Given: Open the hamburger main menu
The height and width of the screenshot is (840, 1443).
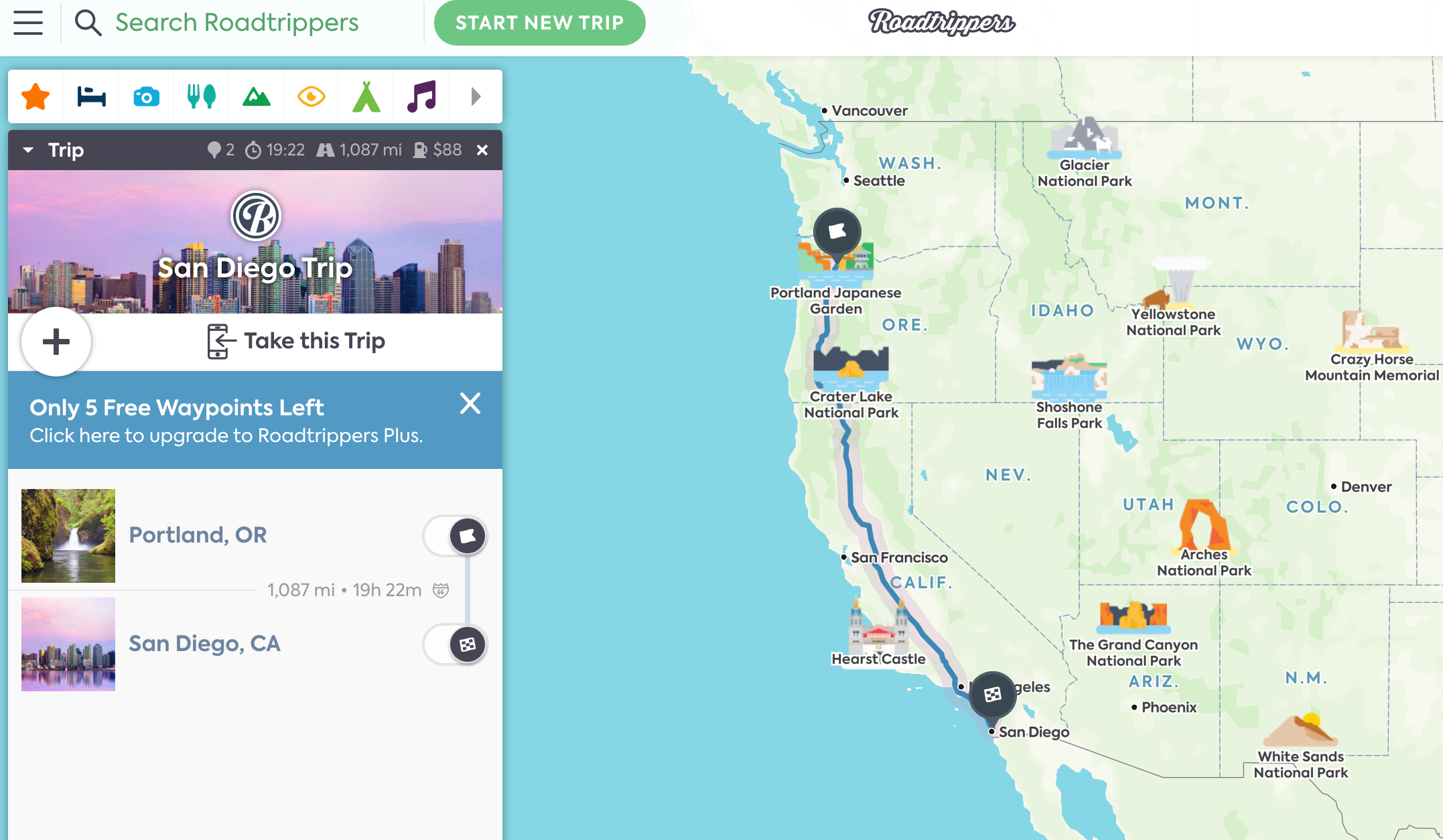Looking at the screenshot, I should click(28, 23).
